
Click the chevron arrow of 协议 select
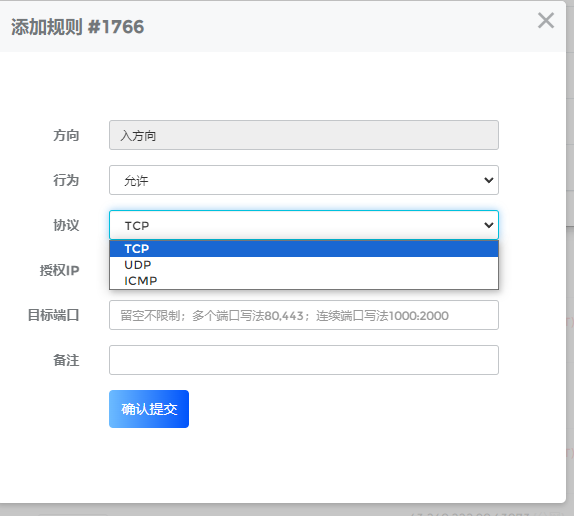[488, 225]
